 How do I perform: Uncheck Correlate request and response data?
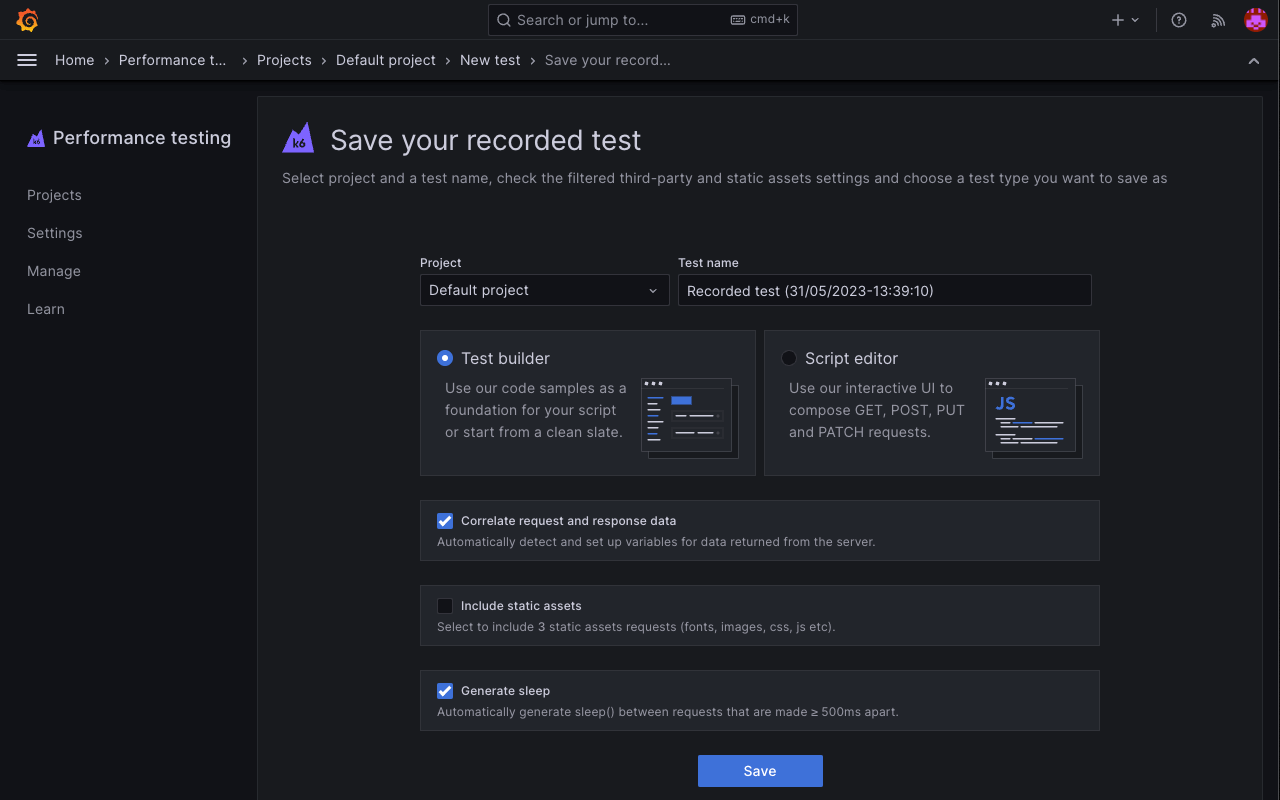(x=445, y=521)
